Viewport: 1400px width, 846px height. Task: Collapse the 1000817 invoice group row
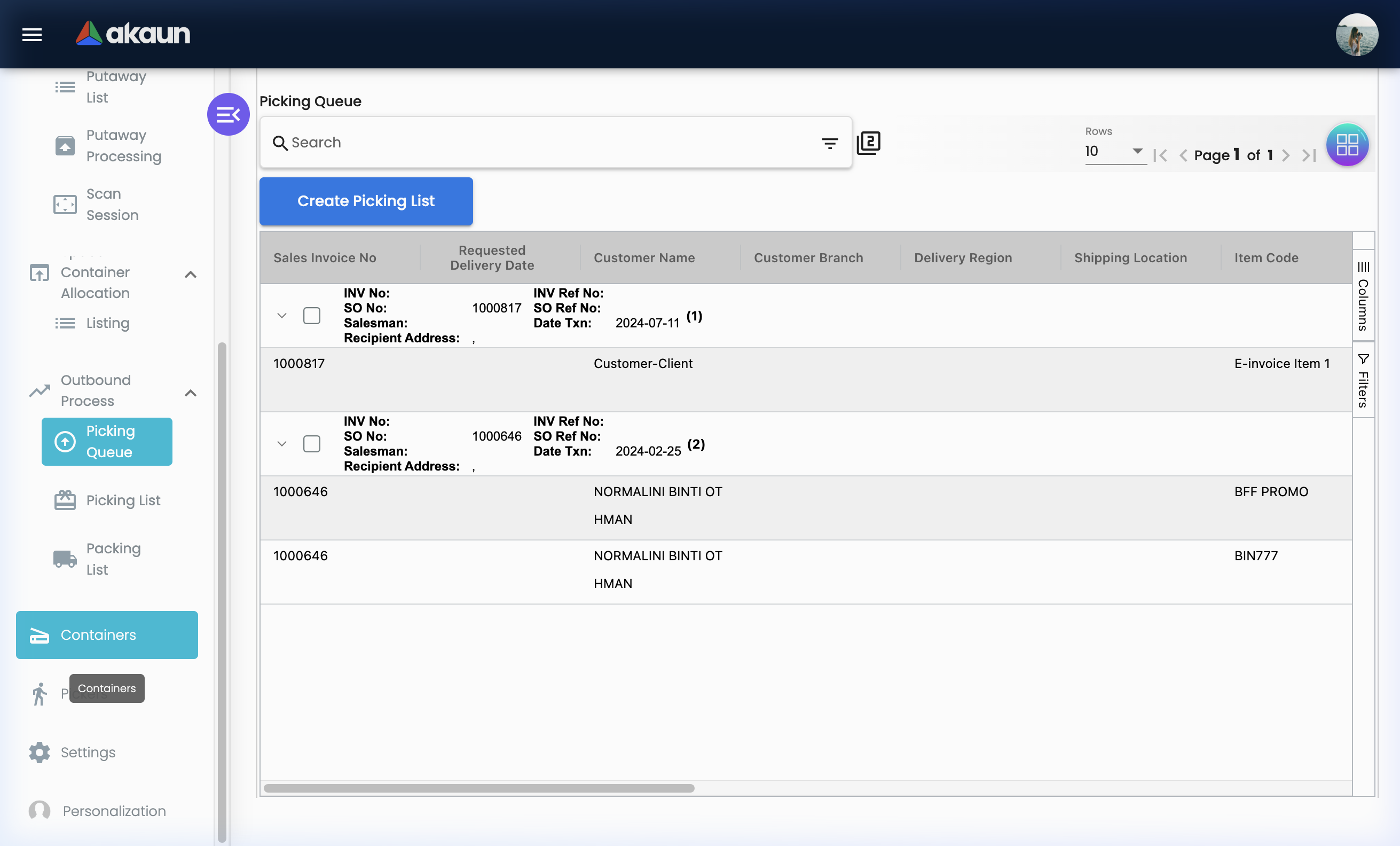click(282, 316)
